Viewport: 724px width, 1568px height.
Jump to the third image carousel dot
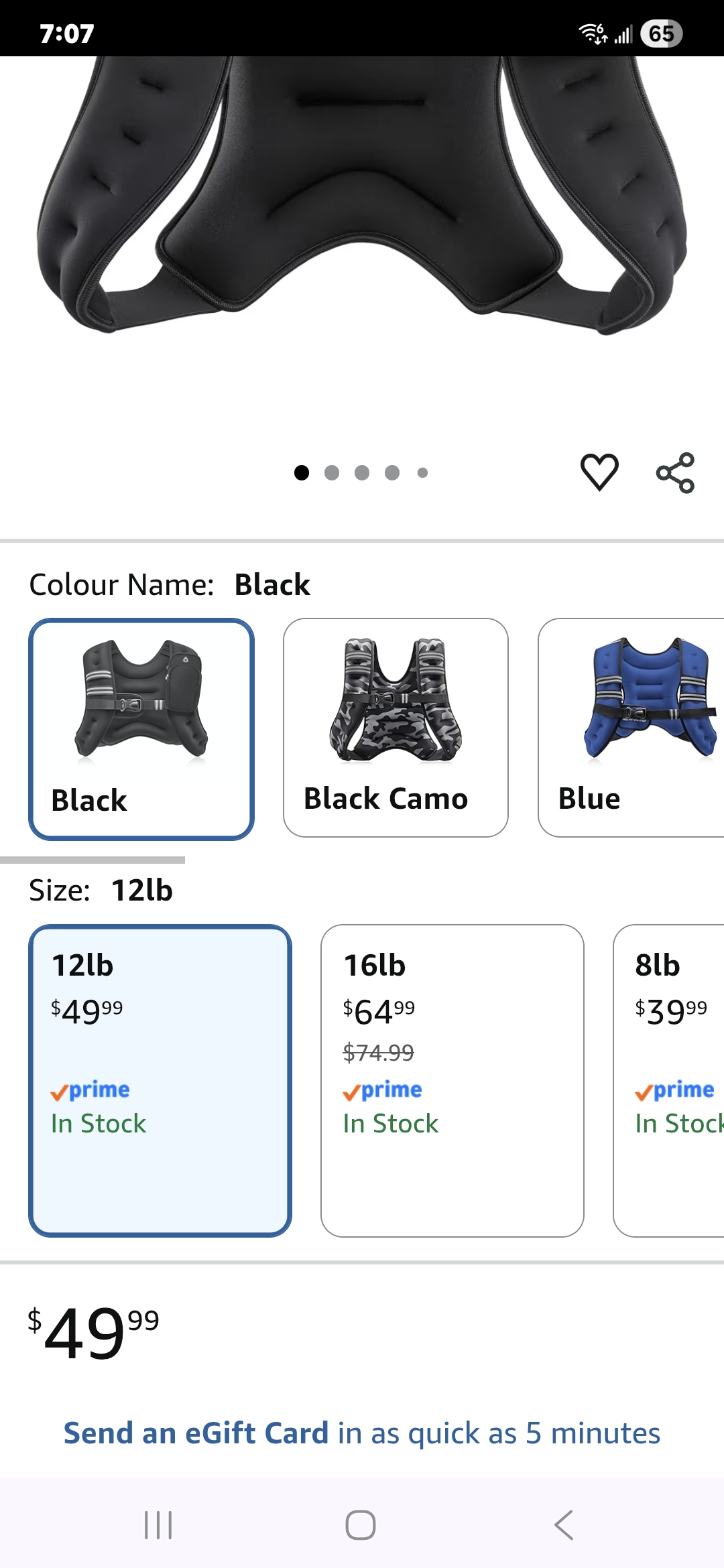362,473
